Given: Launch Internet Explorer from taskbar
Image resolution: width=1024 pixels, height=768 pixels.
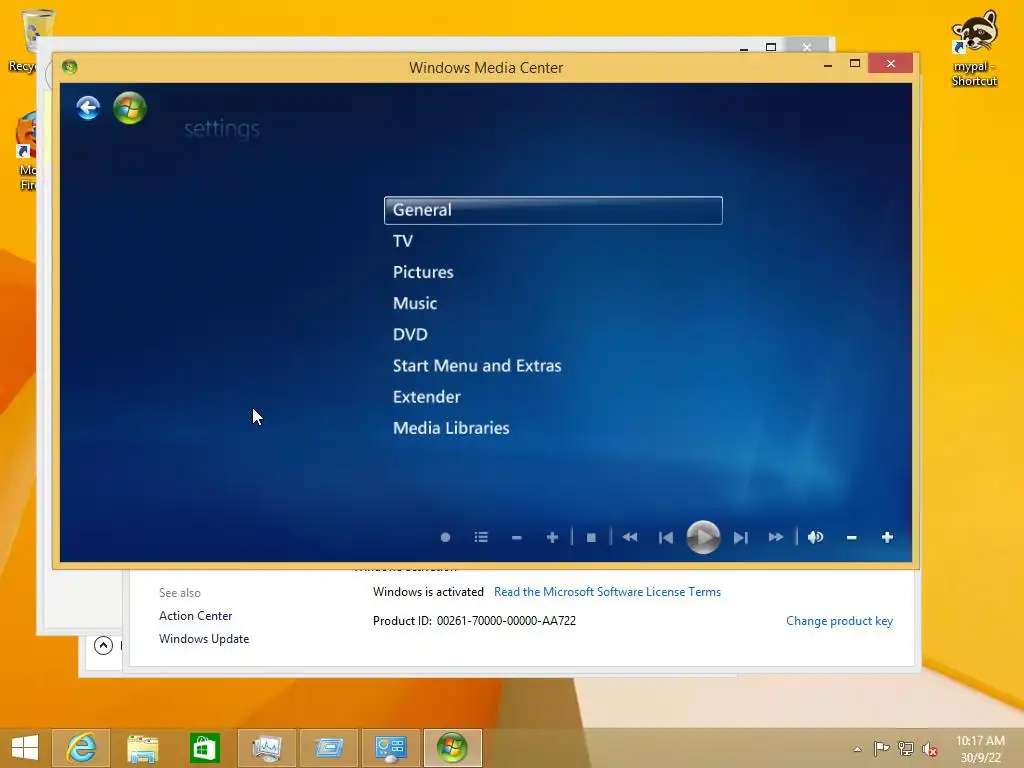Looking at the screenshot, I should [81, 748].
